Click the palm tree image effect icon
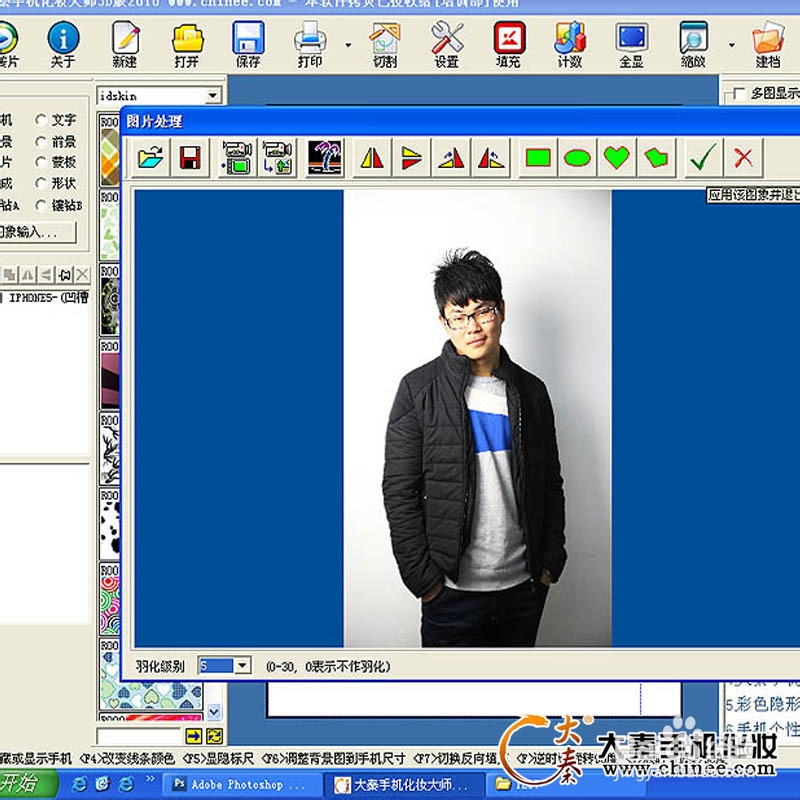 coord(324,157)
